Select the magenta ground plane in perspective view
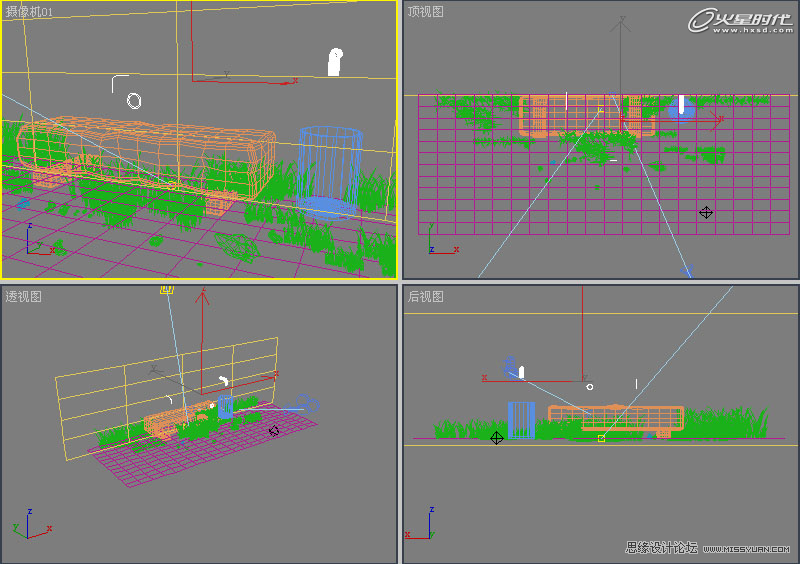This screenshot has width=800, height=564. (202, 447)
